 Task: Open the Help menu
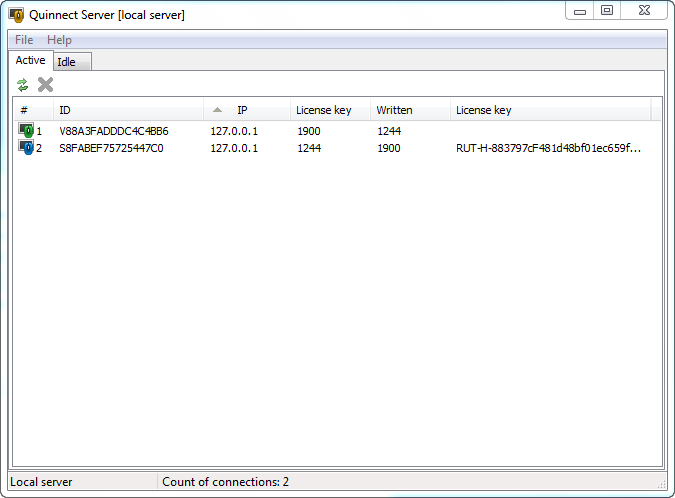pos(59,40)
